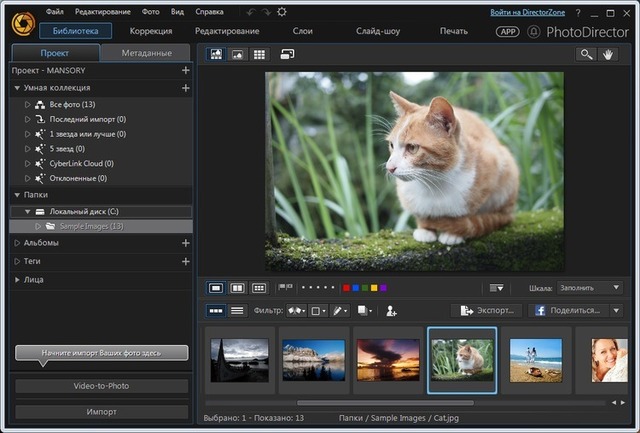Toggle compare two photos view

238,288
